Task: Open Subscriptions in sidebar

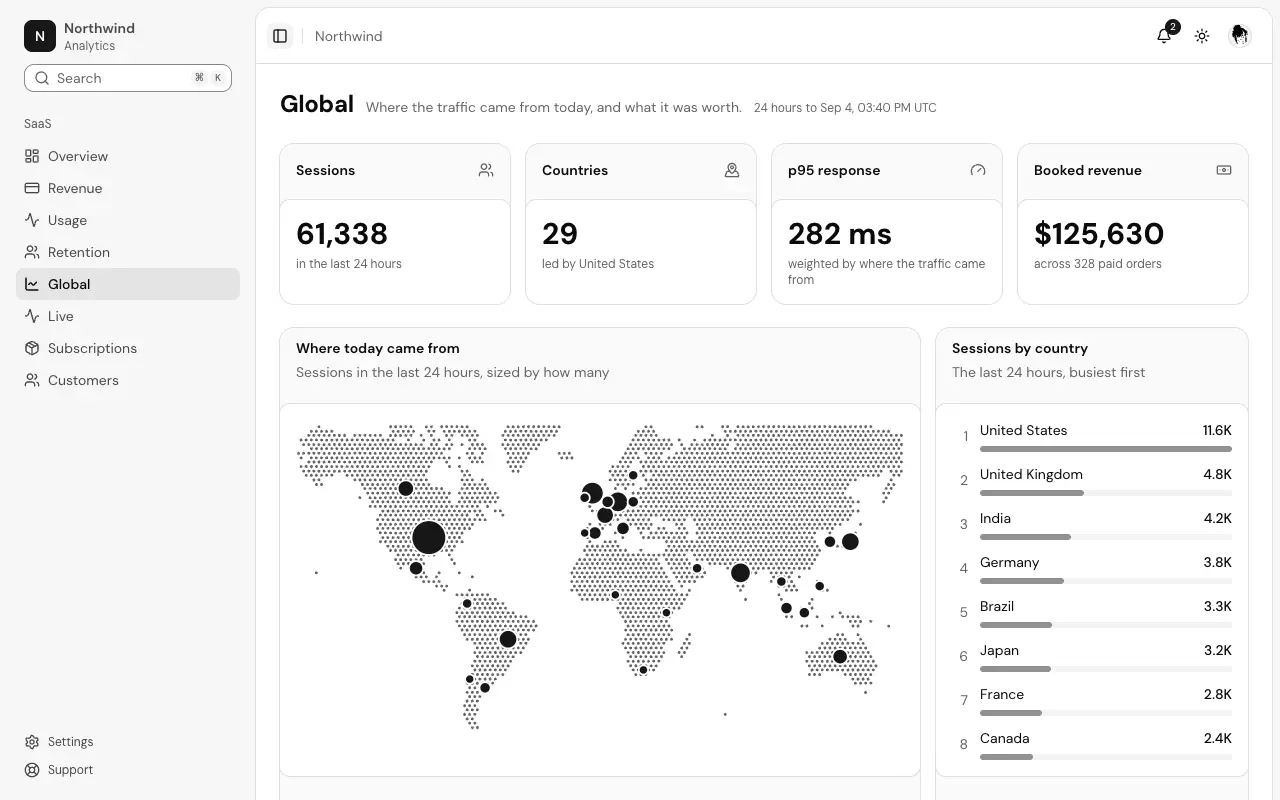Action: click(128, 348)
